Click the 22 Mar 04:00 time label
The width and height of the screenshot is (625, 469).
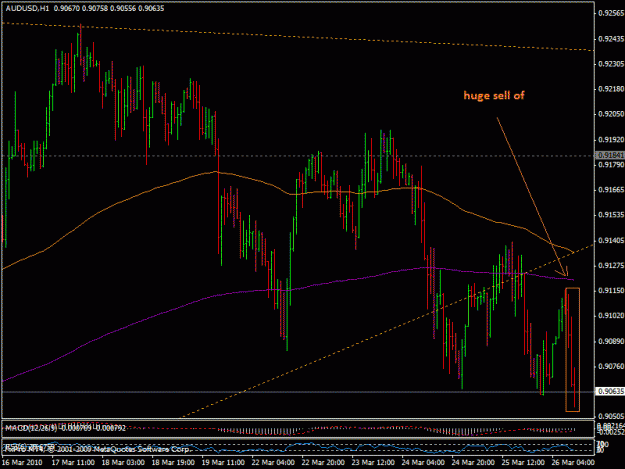273,463
